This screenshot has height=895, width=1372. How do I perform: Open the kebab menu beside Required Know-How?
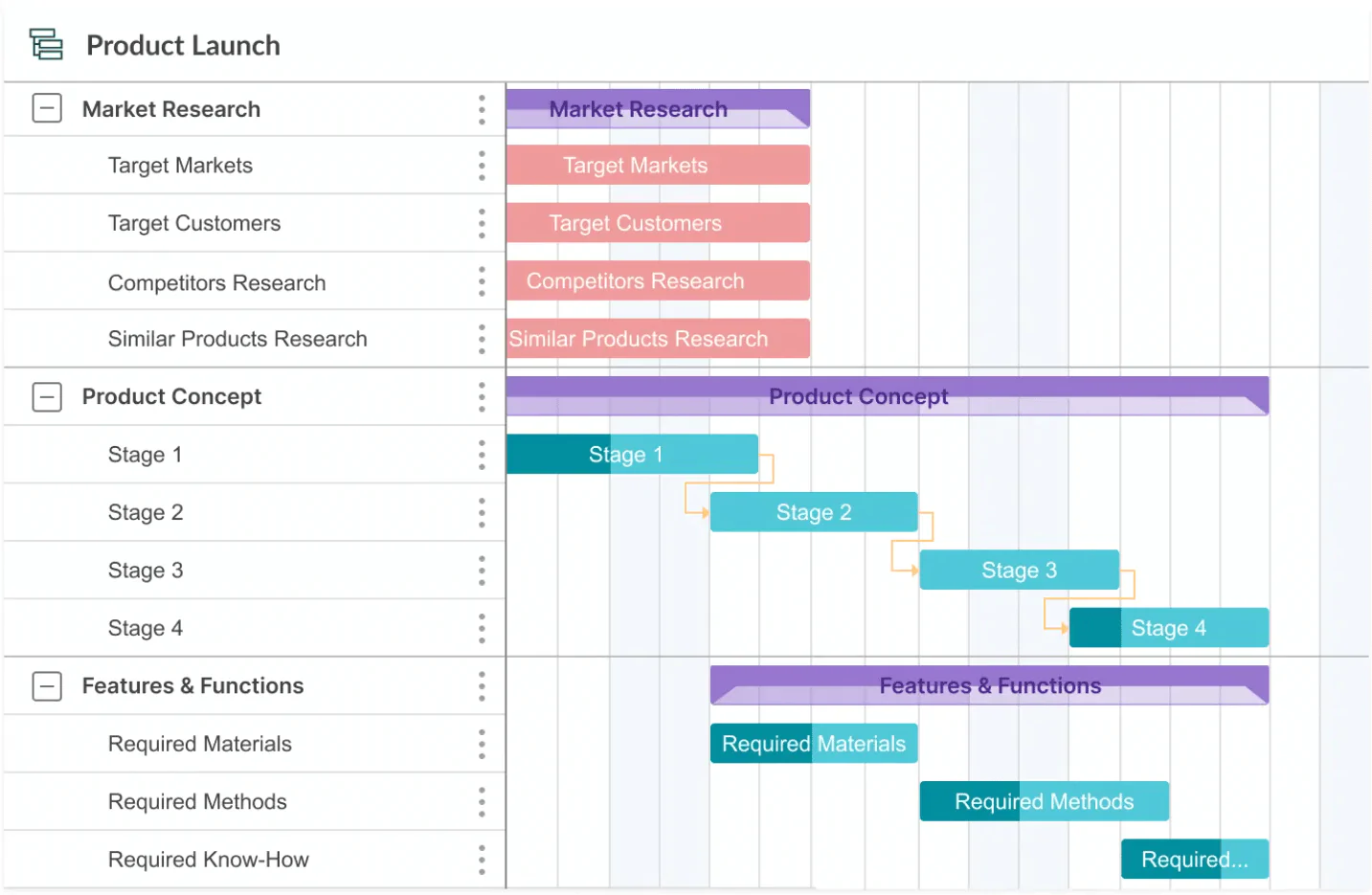pos(482,860)
